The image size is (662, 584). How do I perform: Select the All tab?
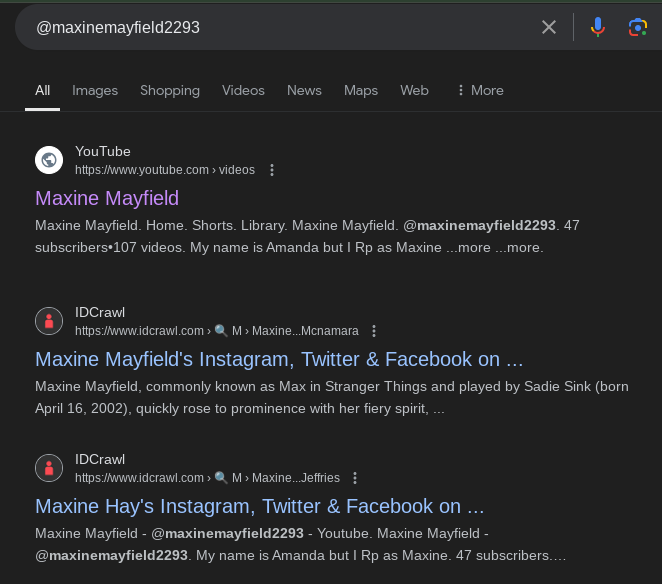[x=43, y=90]
